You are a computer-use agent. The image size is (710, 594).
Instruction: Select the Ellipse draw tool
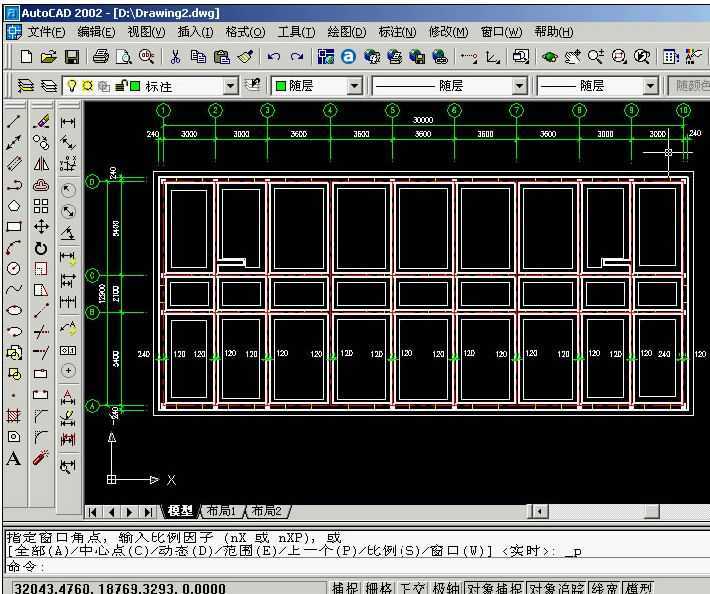coord(14,310)
